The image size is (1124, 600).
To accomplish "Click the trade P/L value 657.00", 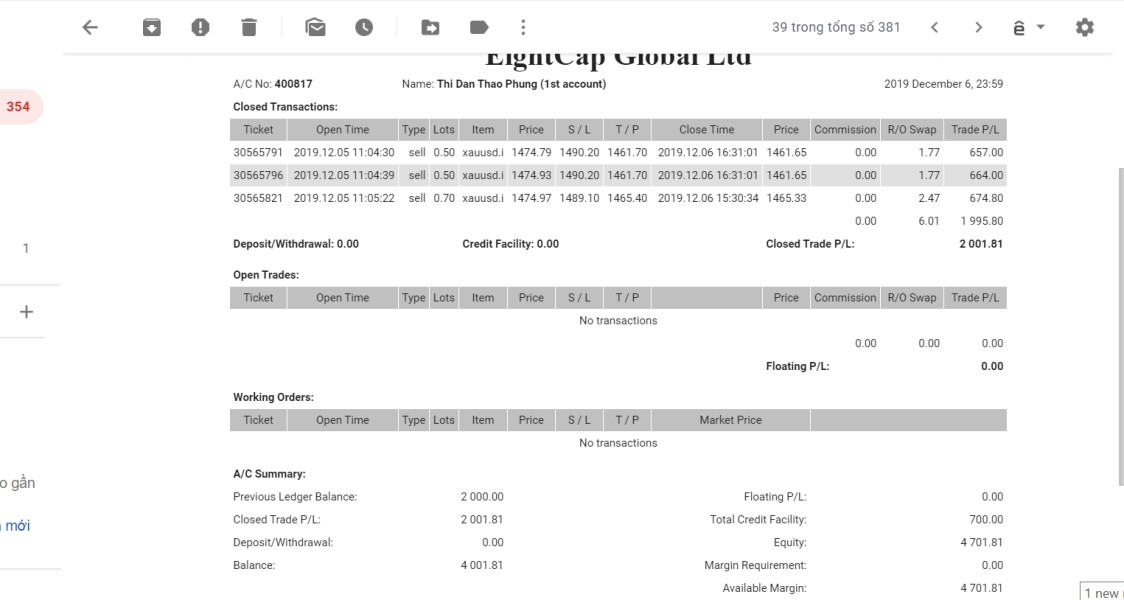I will [987, 152].
